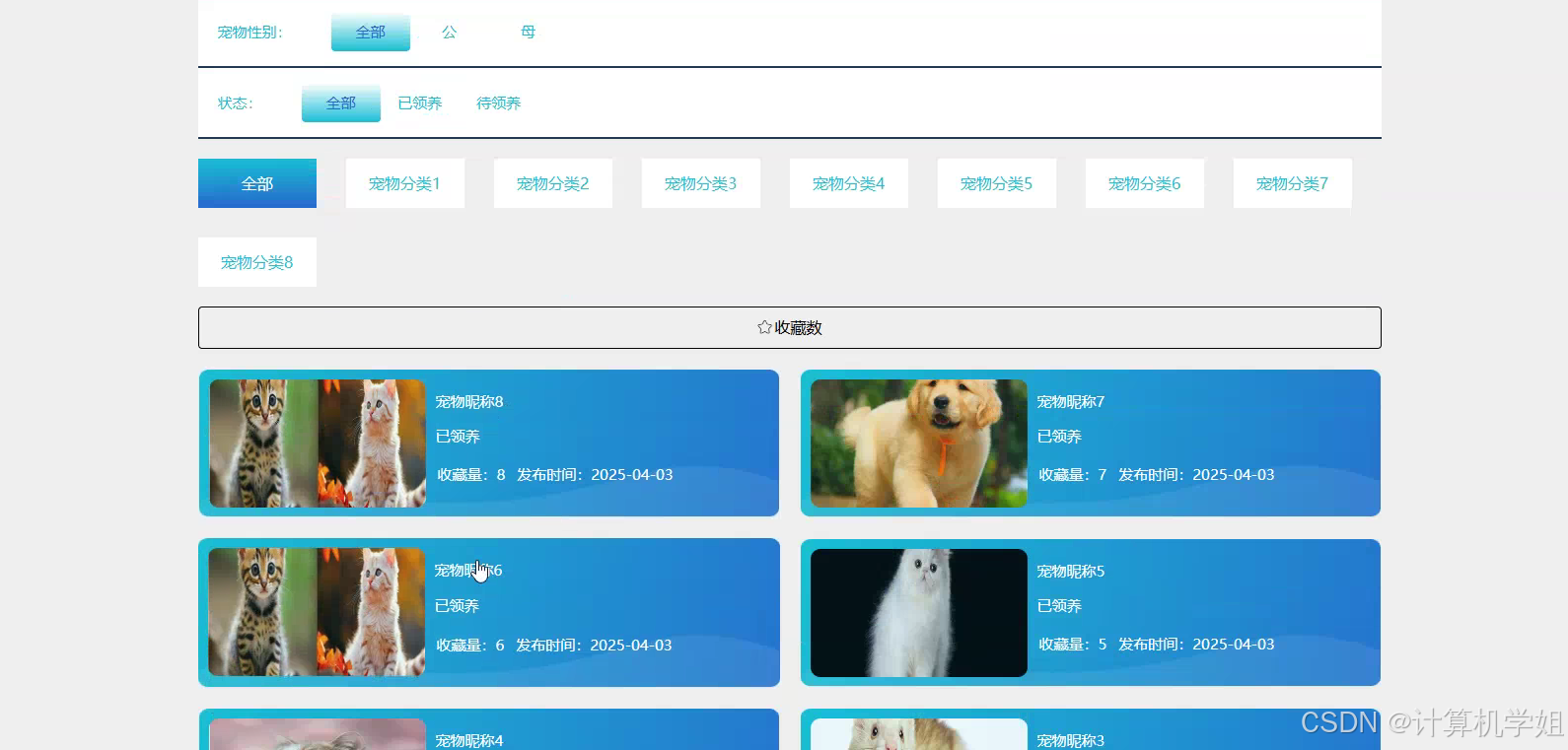The width and height of the screenshot is (1568, 750).
Task: Open the 宠物昵称5 white cat thumbnail
Action: tap(919, 613)
